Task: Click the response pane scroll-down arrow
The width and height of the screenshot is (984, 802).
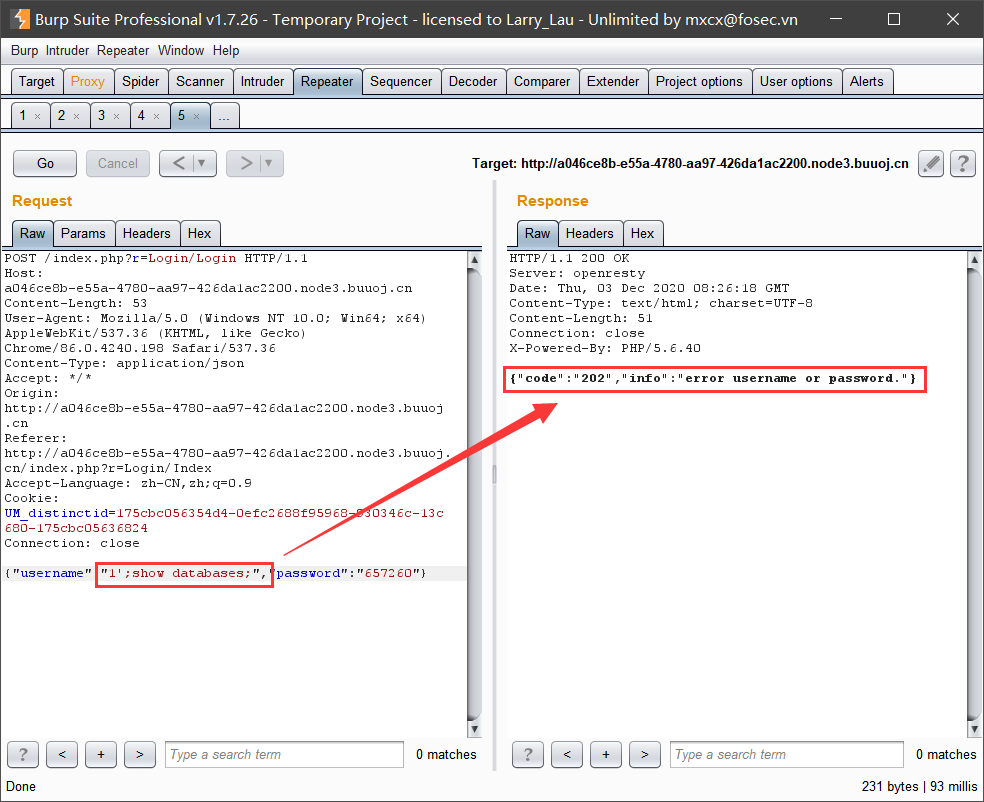Action: click(x=974, y=729)
